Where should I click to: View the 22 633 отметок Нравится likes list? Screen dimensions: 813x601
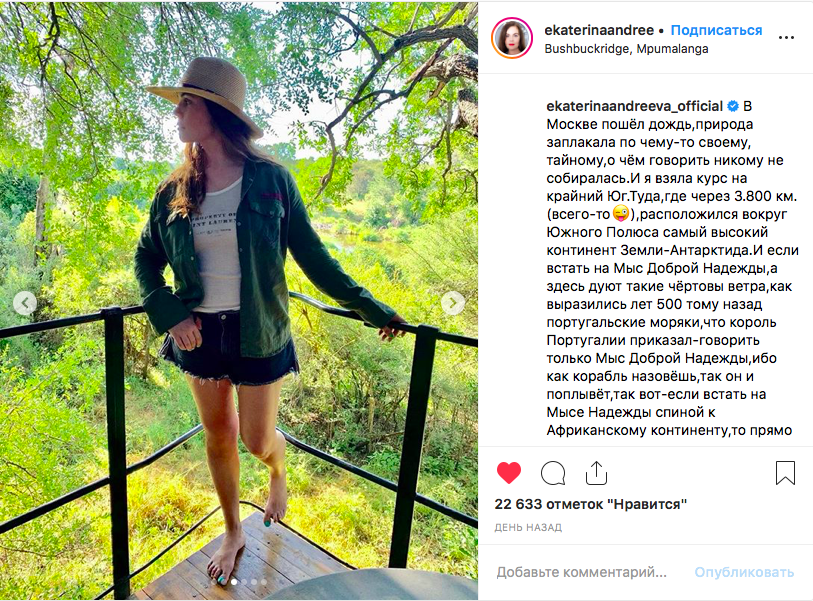coord(591,504)
